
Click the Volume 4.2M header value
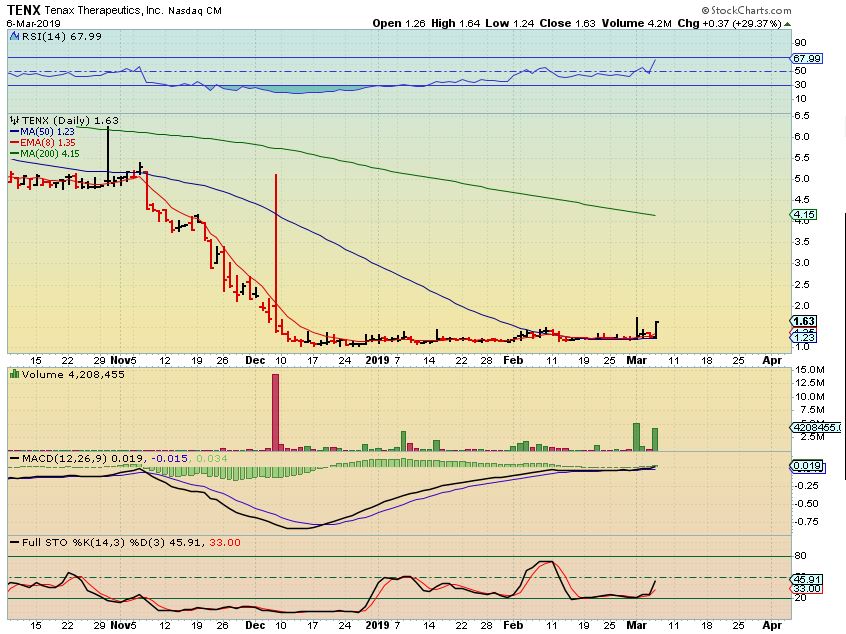pos(637,24)
